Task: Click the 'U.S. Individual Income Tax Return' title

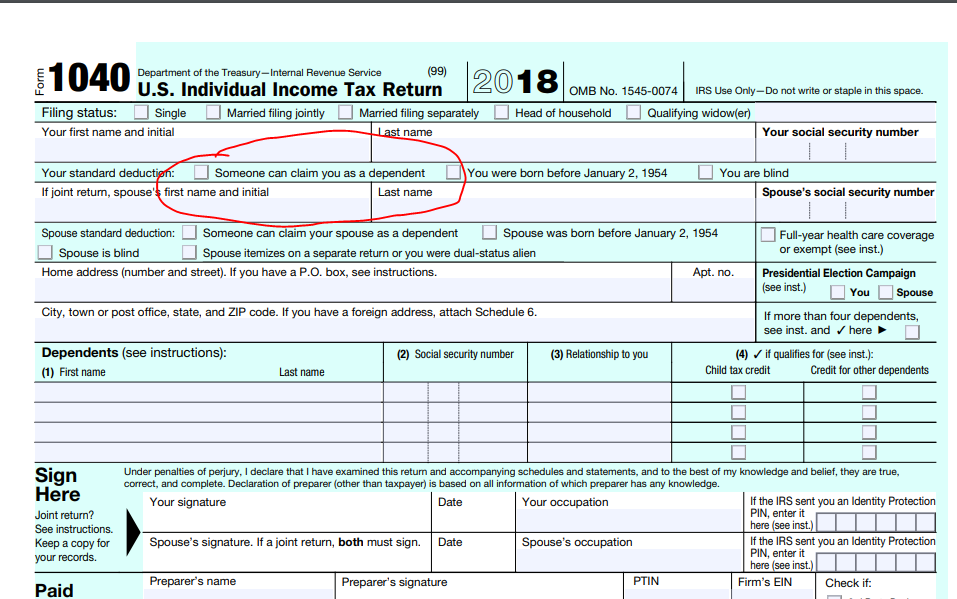Action: pyautogui.click(x=290, y=90)
